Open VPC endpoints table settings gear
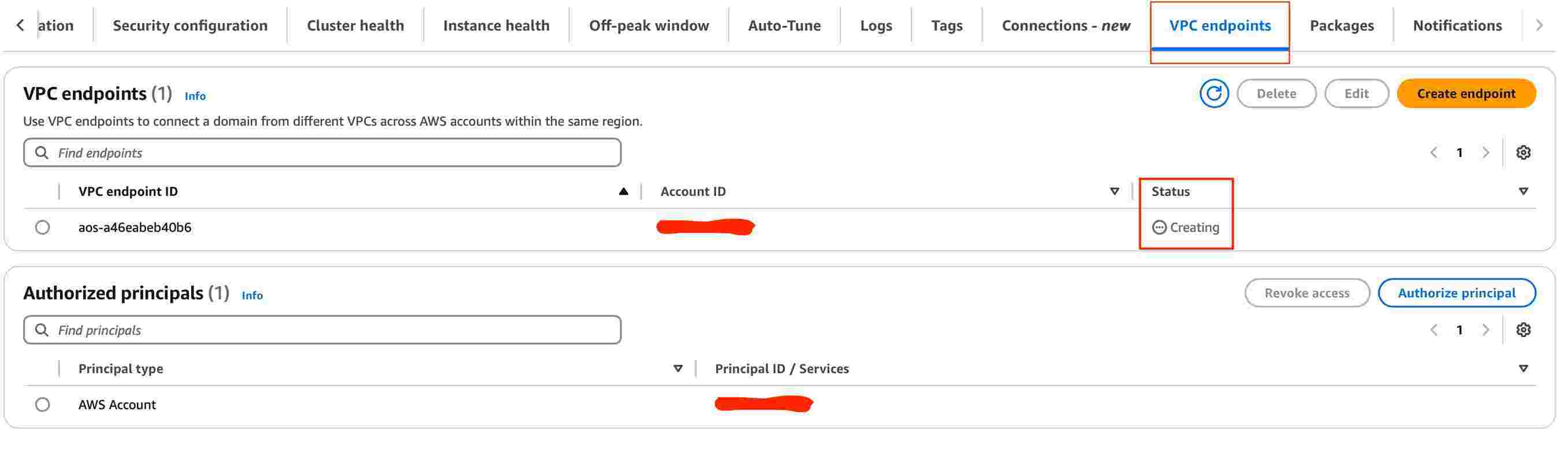 [x=1523, y=153]
